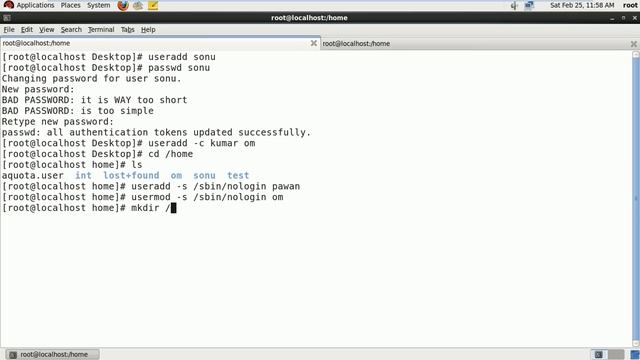The height and width of the screenshot is (360, 640).
Task: Click the scrollbar up arrow
Action: click(636, 54)
